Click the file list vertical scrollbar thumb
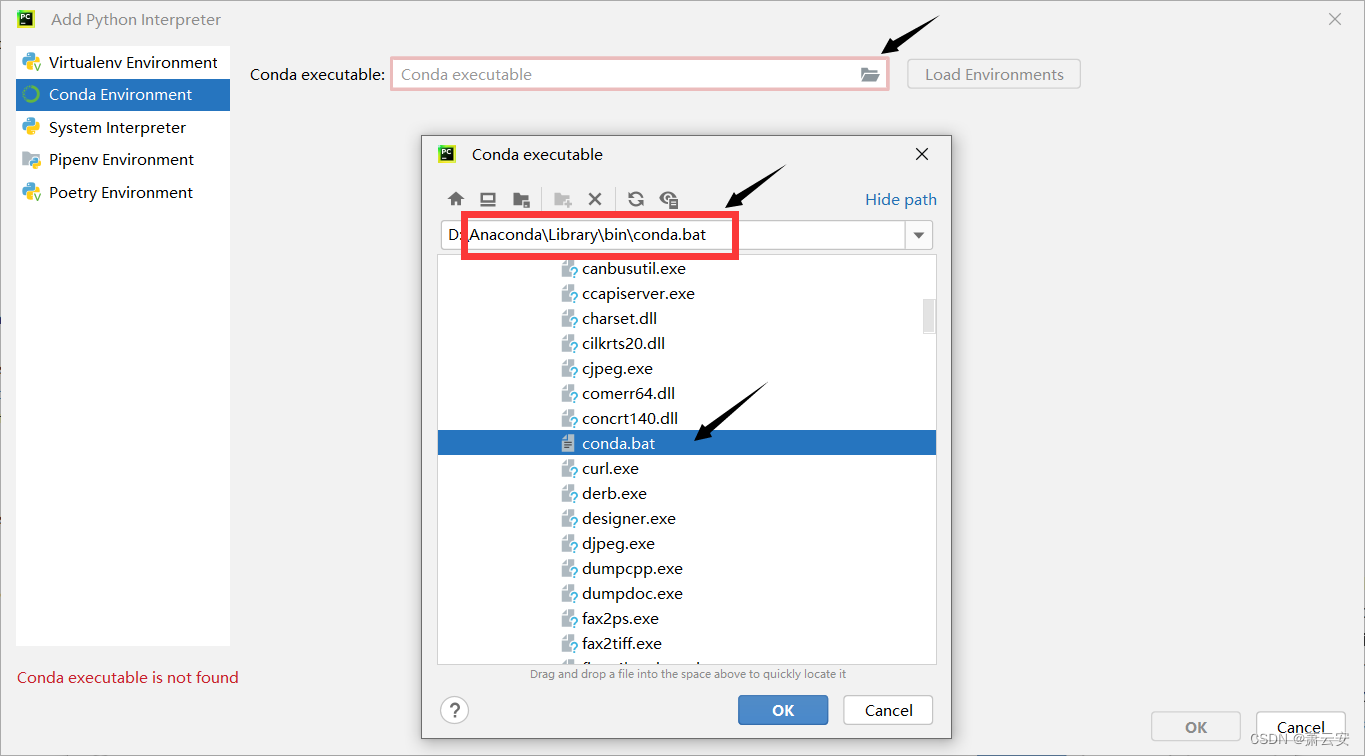Image resolution: width=1365 pixels, height=756 pixels. pyautogui.click(x=929, y=316)
